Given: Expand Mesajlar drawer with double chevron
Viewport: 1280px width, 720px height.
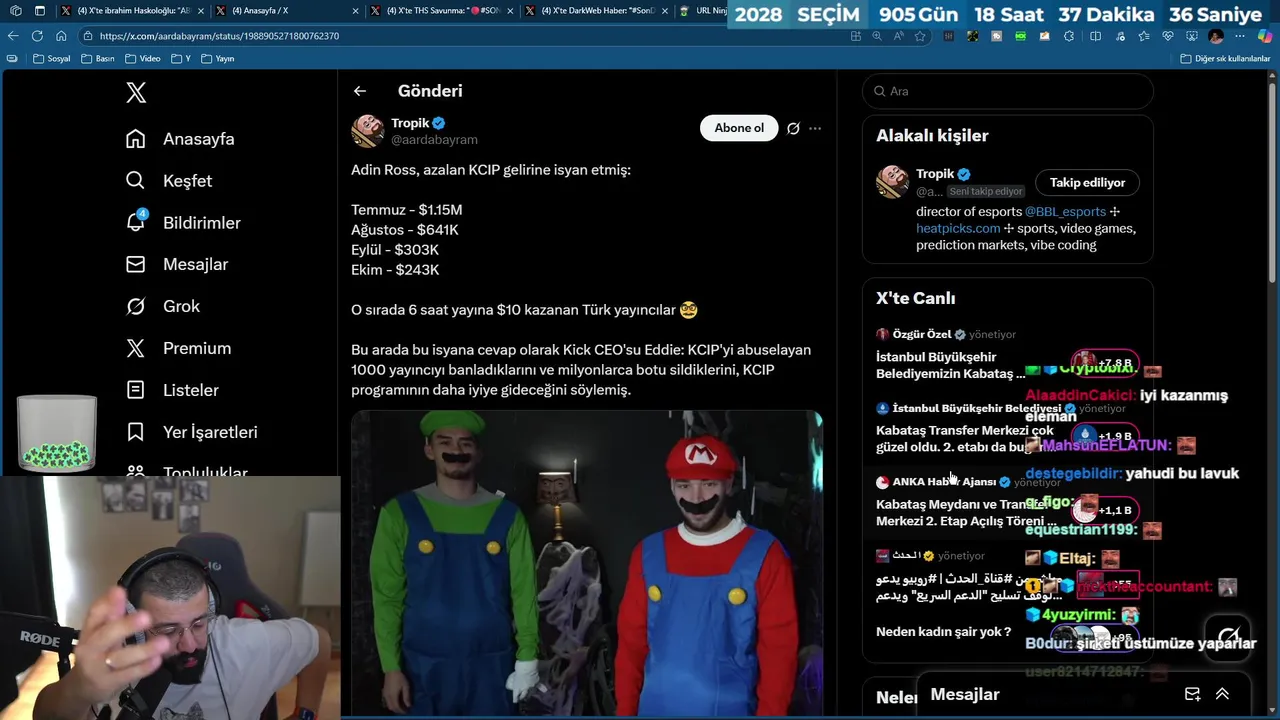Looking at the screenshot, I should [1222, 694].
